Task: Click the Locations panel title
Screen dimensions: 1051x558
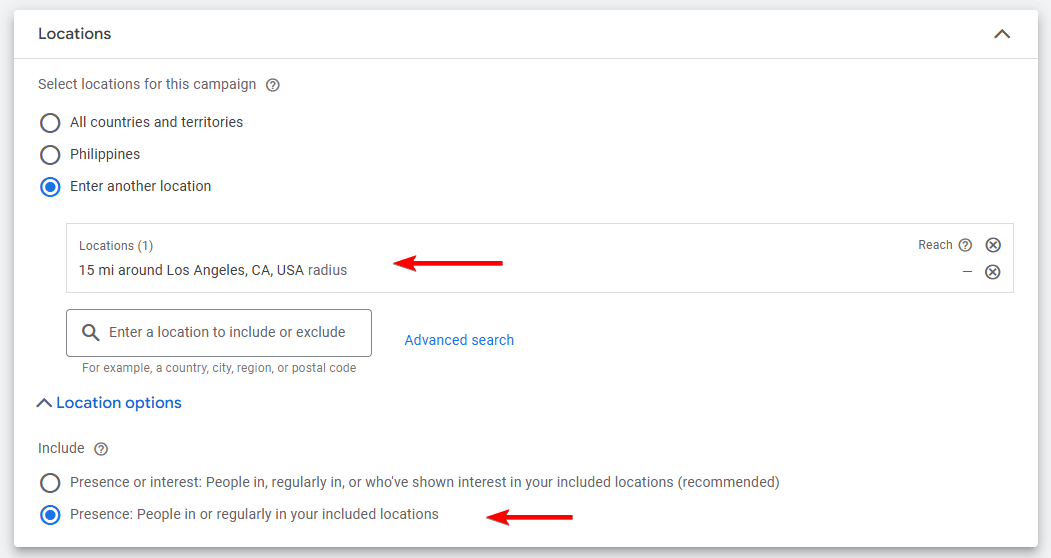Action: (x=75, y=34)
